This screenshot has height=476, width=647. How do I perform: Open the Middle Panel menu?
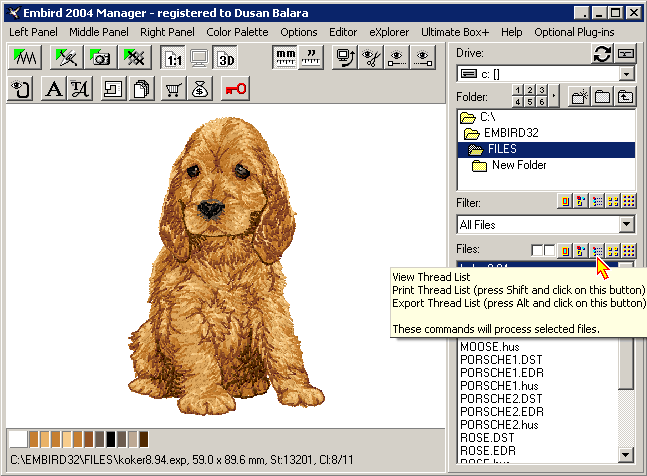99,32
